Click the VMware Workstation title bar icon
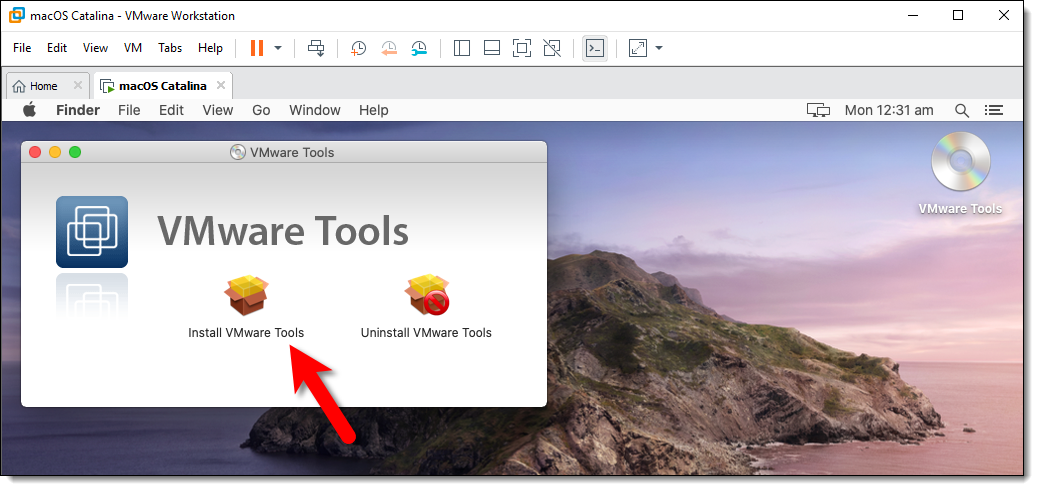Viewport: 1038px width, 490px height. [x=17, y=15]
